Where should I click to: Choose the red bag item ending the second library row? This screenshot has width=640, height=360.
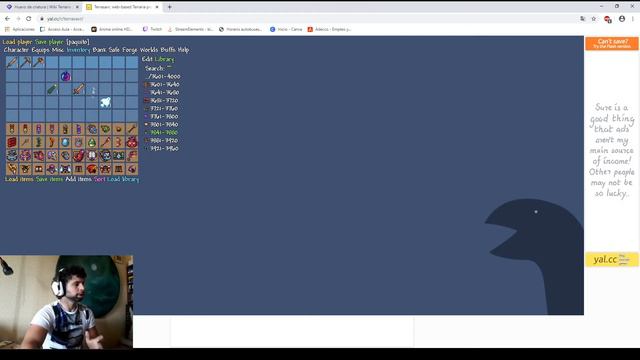[132, 142]
